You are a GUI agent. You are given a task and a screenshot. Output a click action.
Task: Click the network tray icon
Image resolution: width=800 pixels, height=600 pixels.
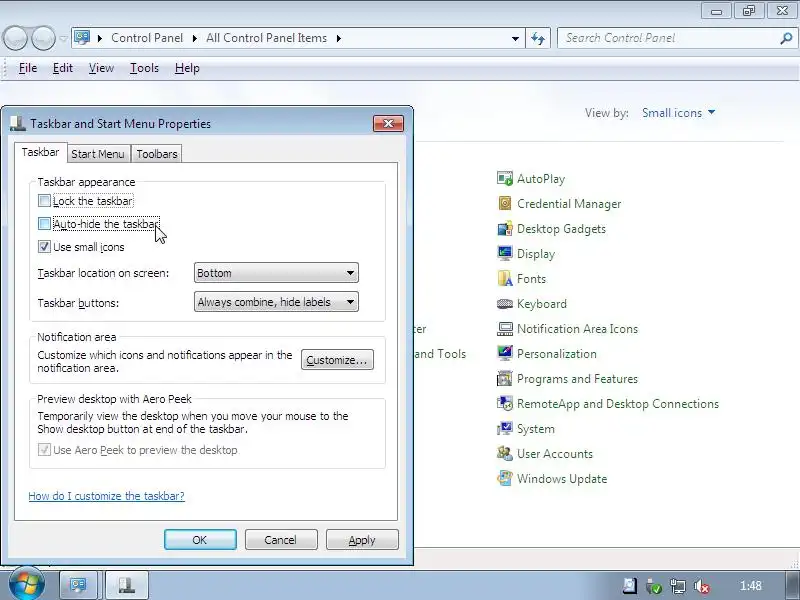tap(678, 586)
